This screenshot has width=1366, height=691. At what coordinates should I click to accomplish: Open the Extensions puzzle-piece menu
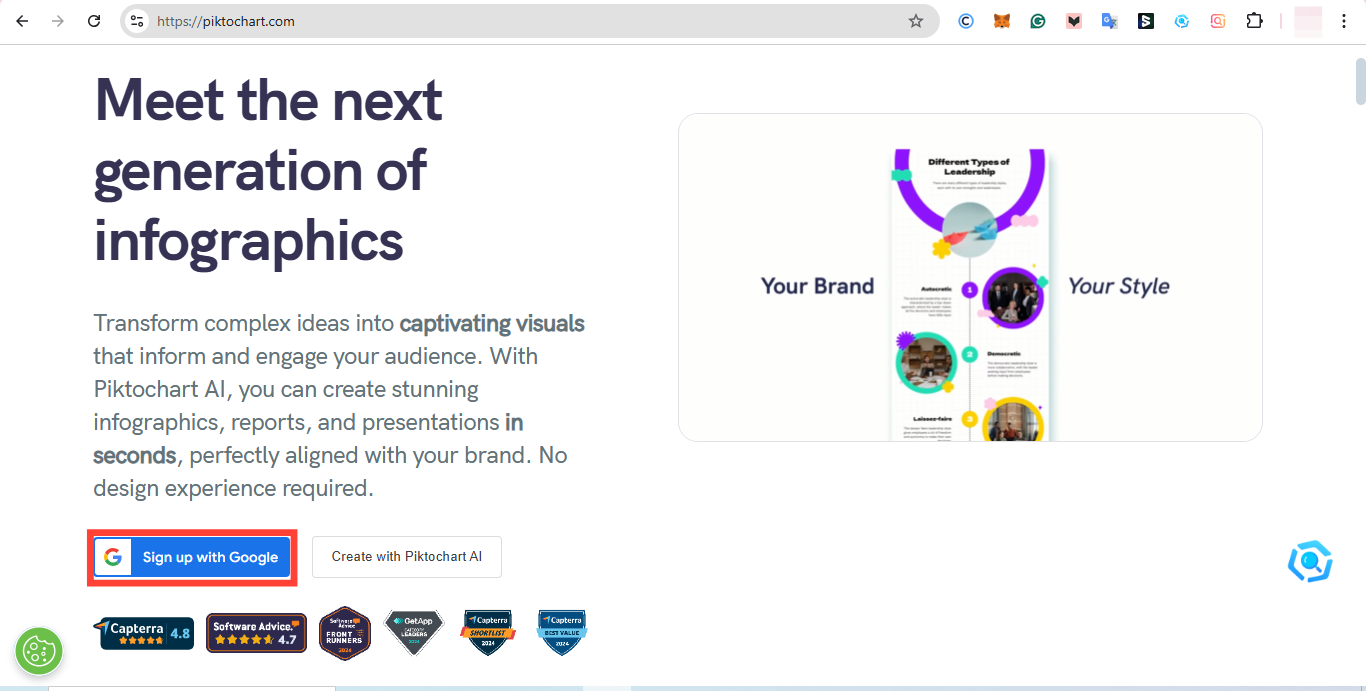point(1254,21)
